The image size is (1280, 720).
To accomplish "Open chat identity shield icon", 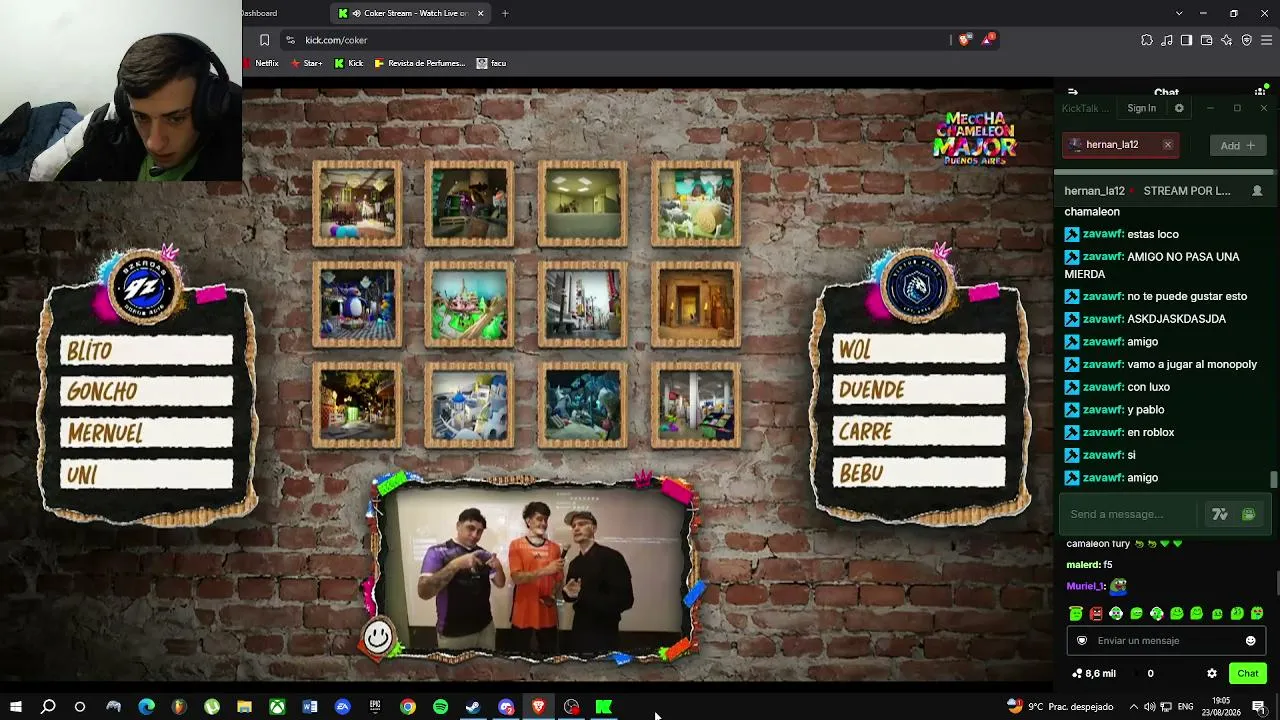I will 1082,641.
